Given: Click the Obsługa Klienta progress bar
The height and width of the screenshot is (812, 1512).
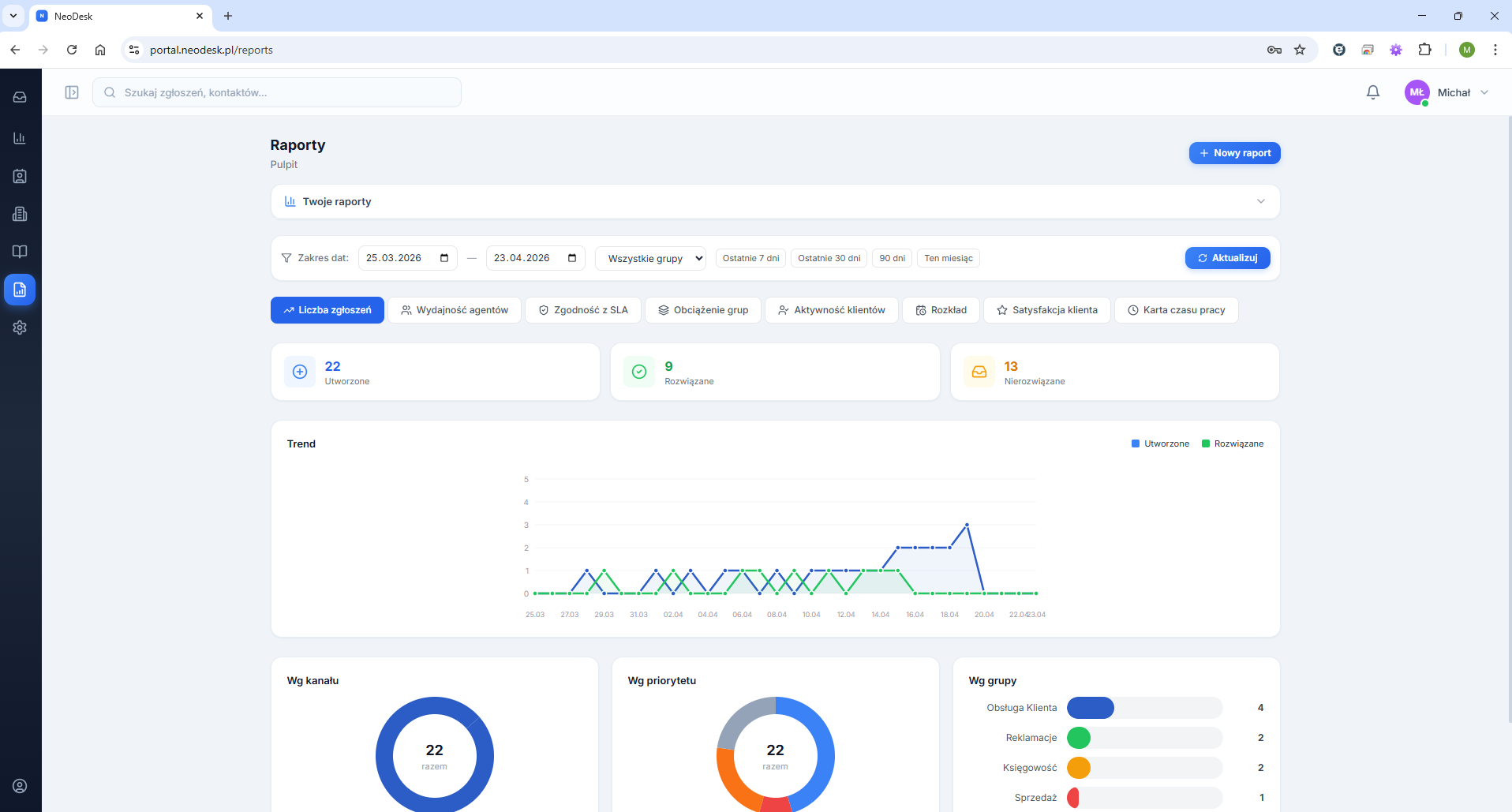Looking at the screenshot, I should (x=1145, y=708).
